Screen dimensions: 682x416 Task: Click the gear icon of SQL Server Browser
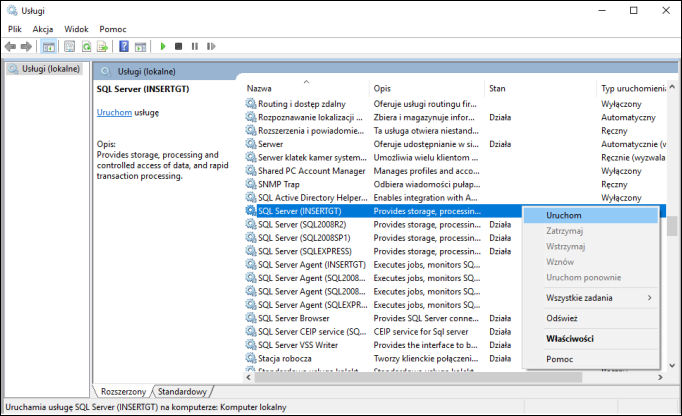coord(251,318)
